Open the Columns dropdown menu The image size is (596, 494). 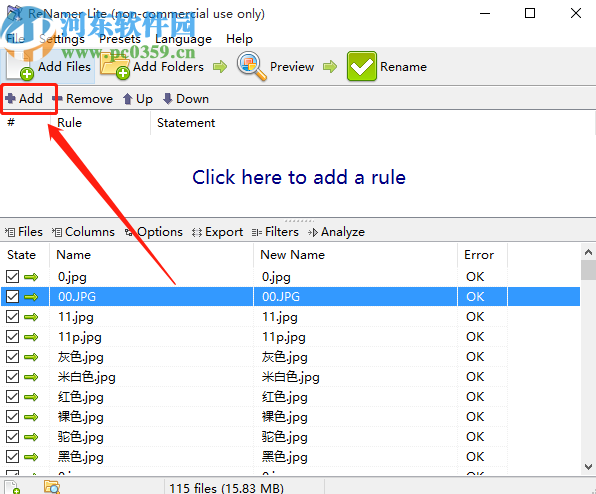click(83, 232)
